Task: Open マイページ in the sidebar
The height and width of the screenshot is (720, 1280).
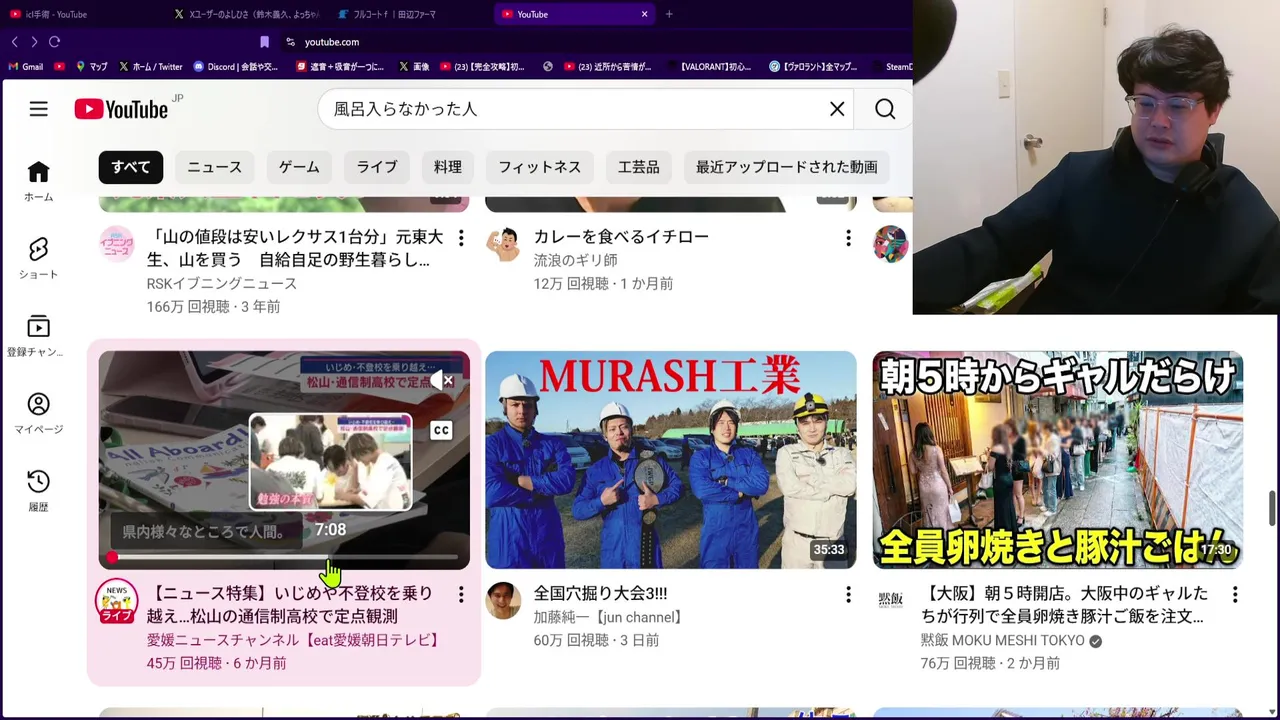Action: (x=38, y=413)
